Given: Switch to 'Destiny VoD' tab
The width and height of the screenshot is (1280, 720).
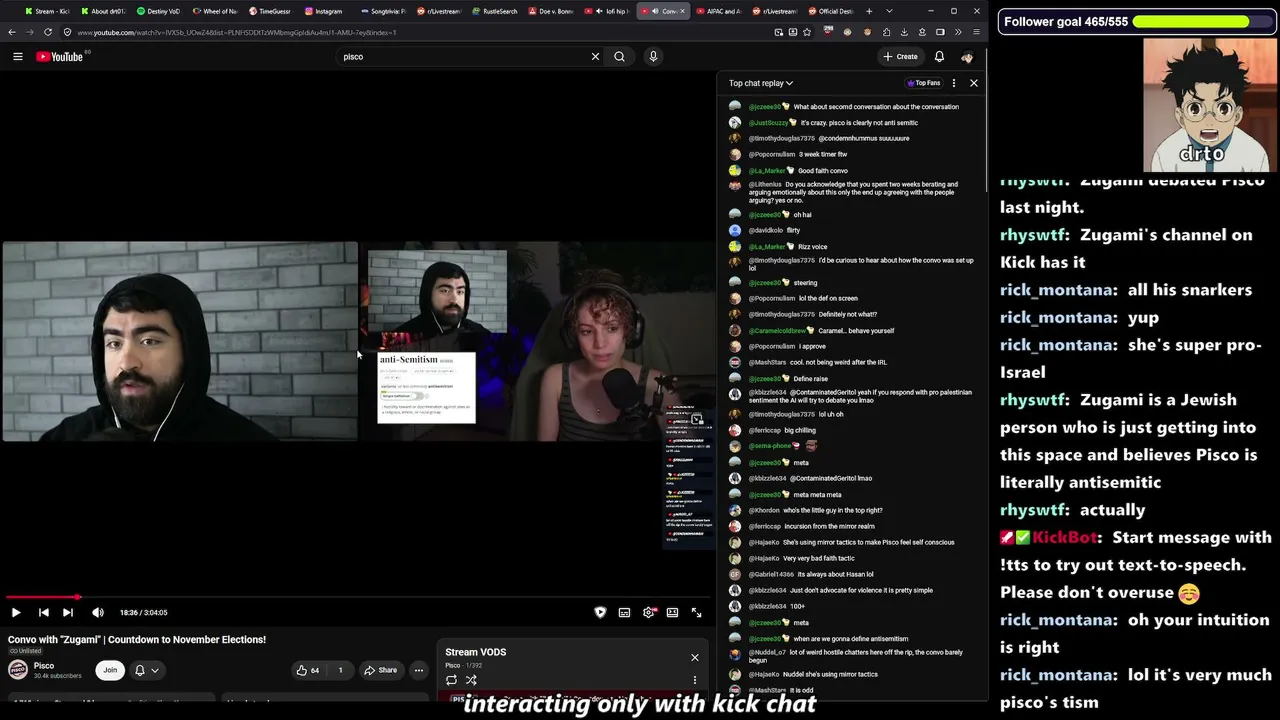Looking at the screenshot, I should [158, 11].
